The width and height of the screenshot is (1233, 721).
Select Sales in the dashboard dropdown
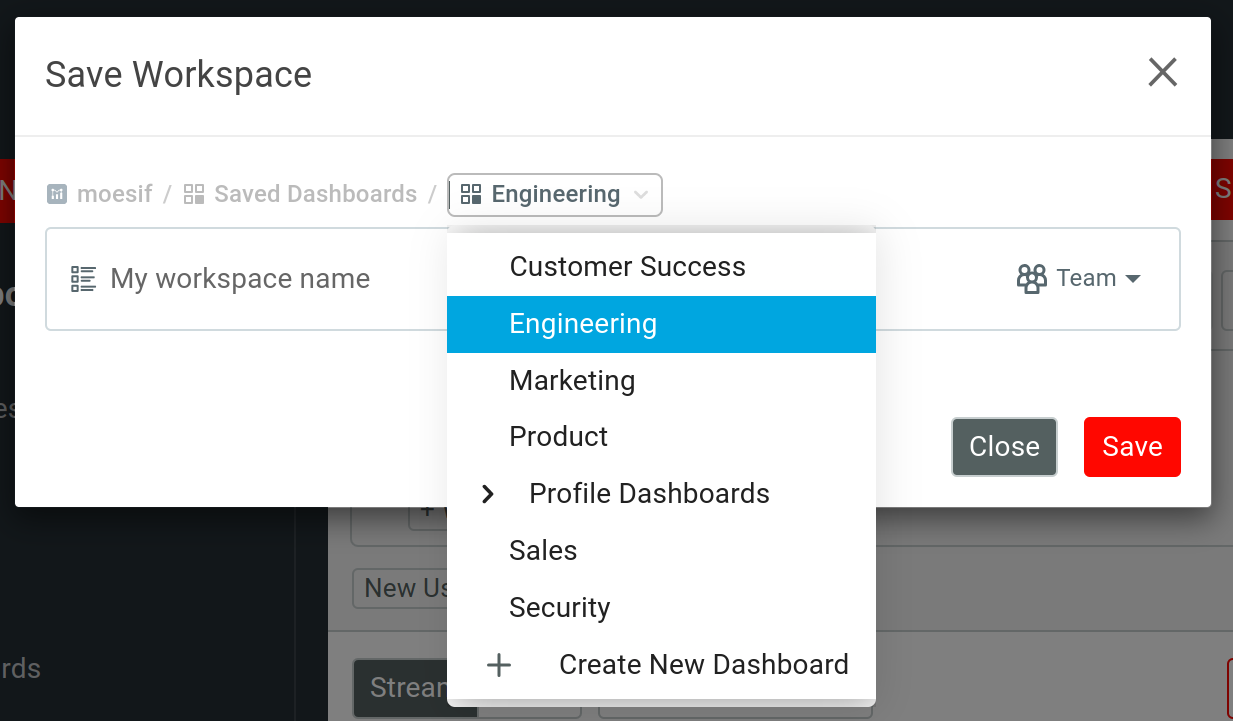pyautogui.click(x=543, y=550)
